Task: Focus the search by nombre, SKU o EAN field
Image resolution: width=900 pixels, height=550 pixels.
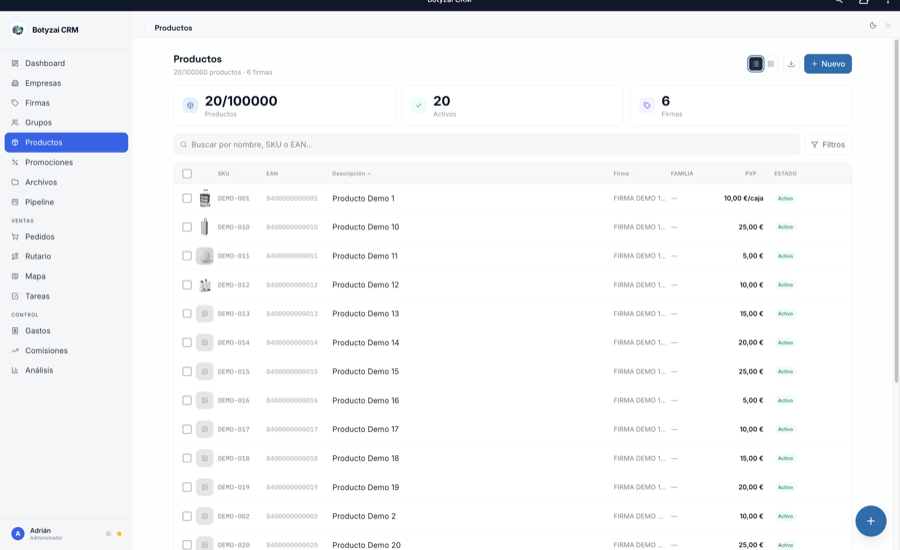Action: pyautogui.click(x=486, y=145)
